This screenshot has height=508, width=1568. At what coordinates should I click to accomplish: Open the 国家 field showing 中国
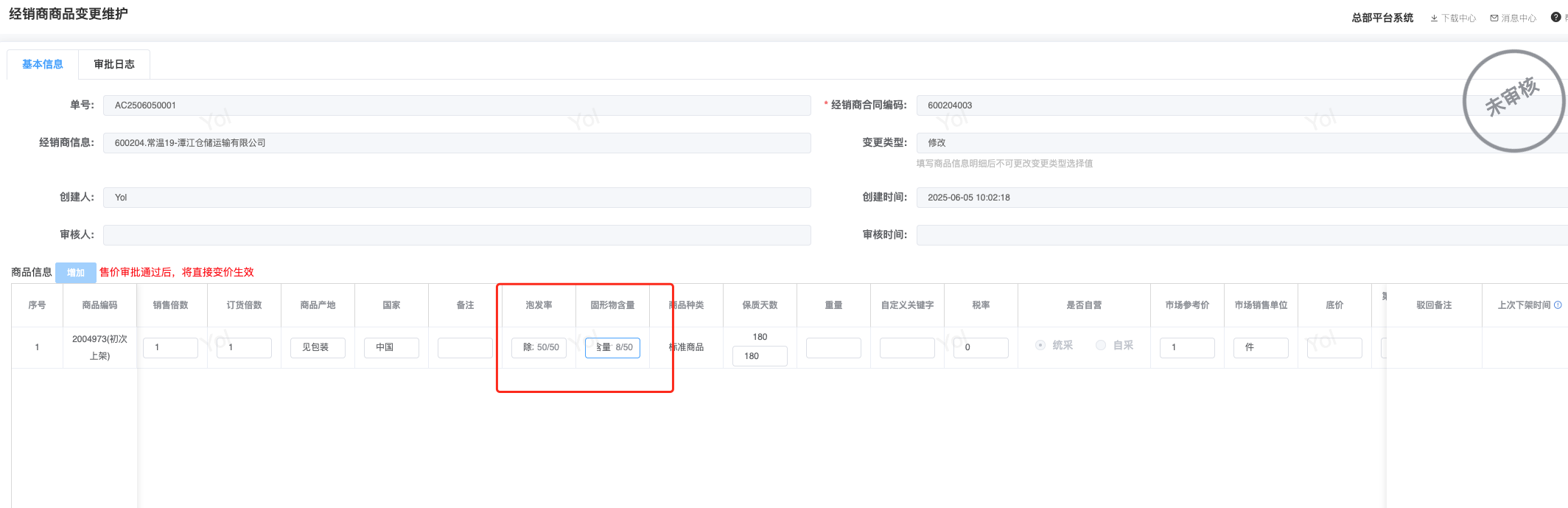[391, 347]
